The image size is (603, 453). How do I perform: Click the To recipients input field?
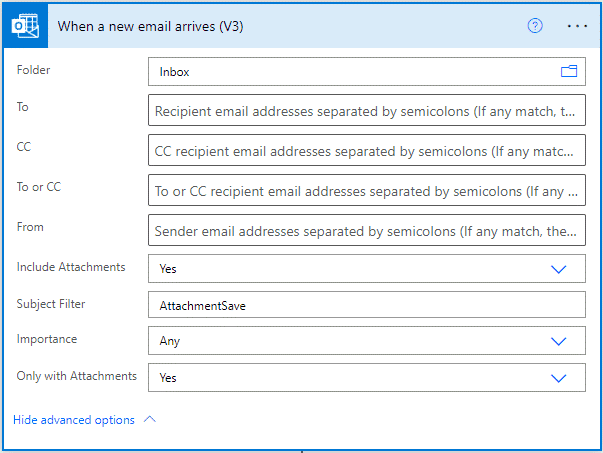point(366,112)
